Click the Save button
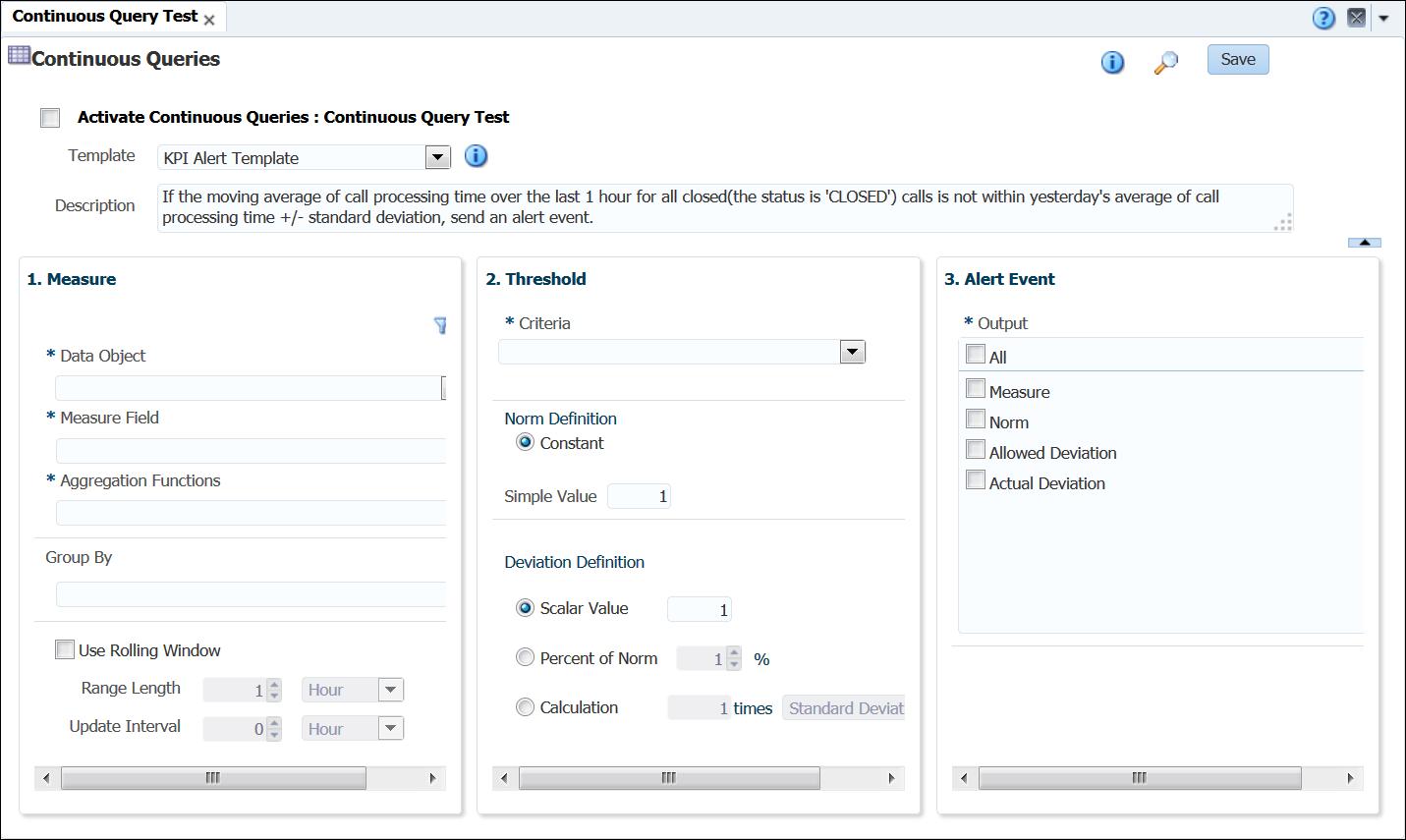The width and height of the screenshot is (1406, 840). click(x=1237, y=59)
